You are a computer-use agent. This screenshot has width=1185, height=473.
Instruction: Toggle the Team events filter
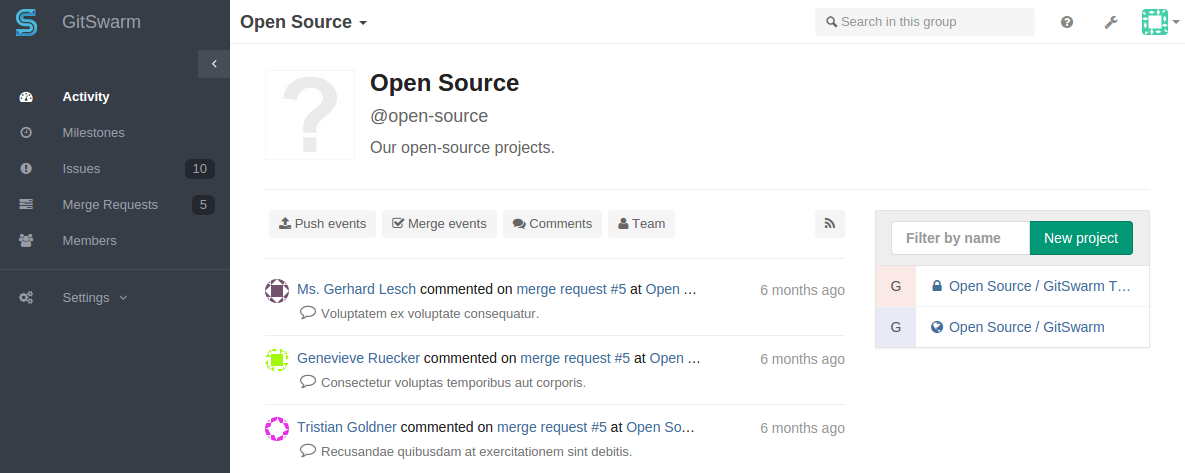pos(642,224)
